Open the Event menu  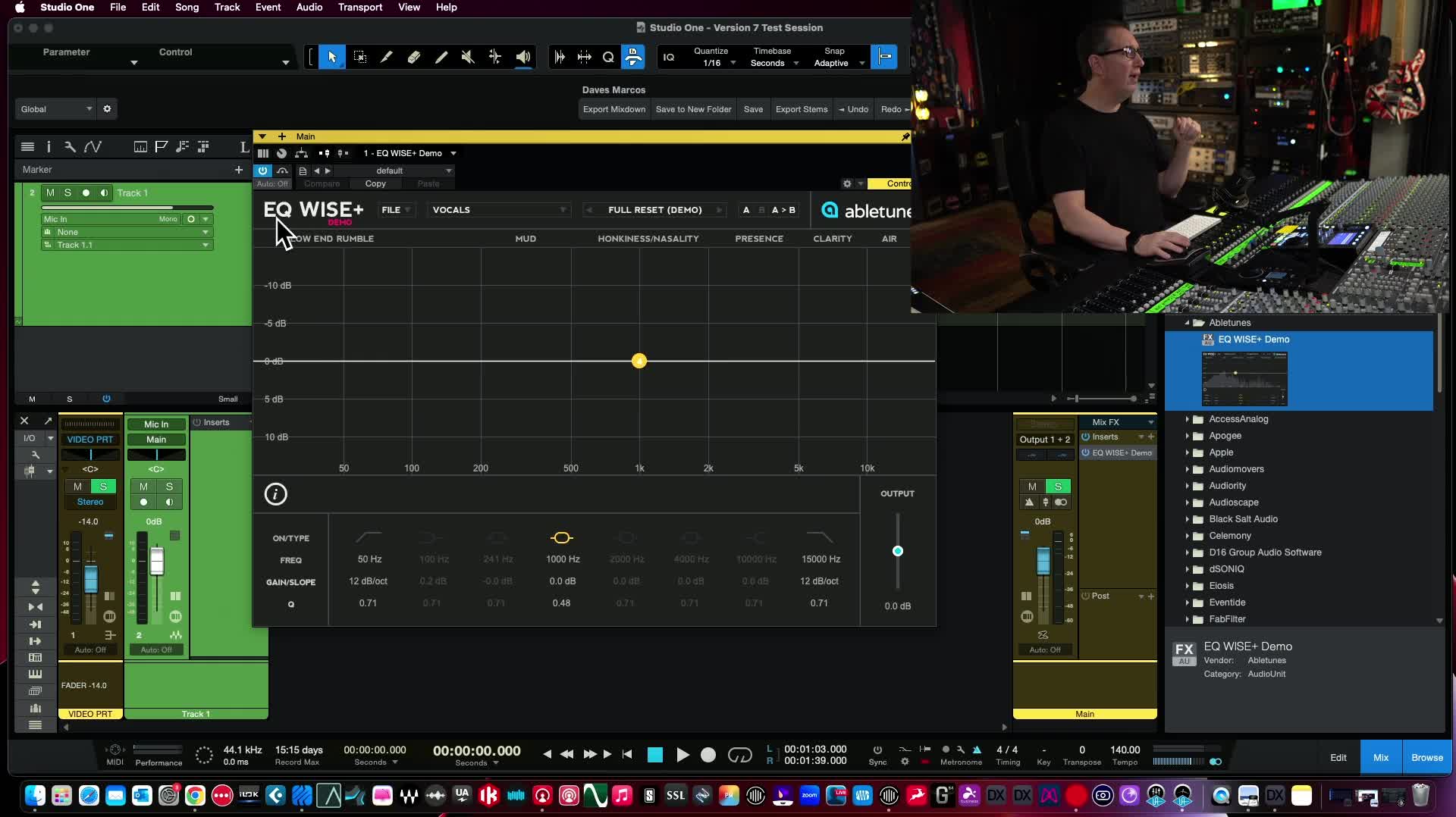tap(268, 7)
